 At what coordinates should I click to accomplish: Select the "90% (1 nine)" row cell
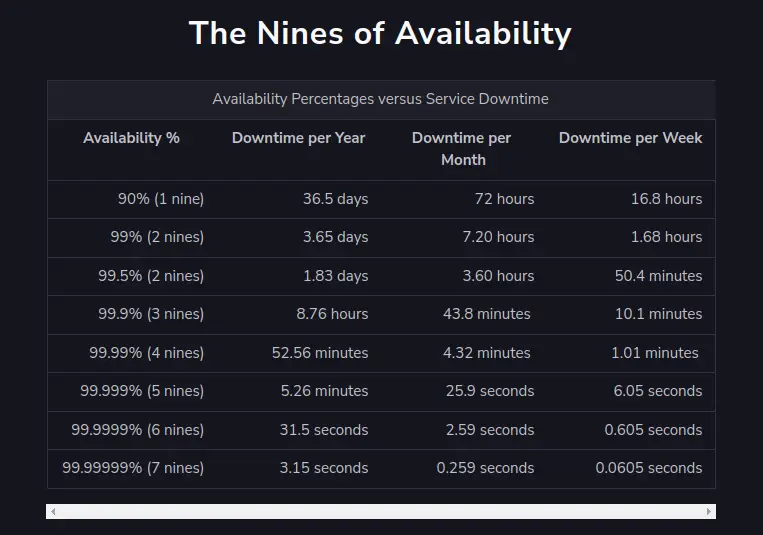pyautogui.click(x=160, y=199)
